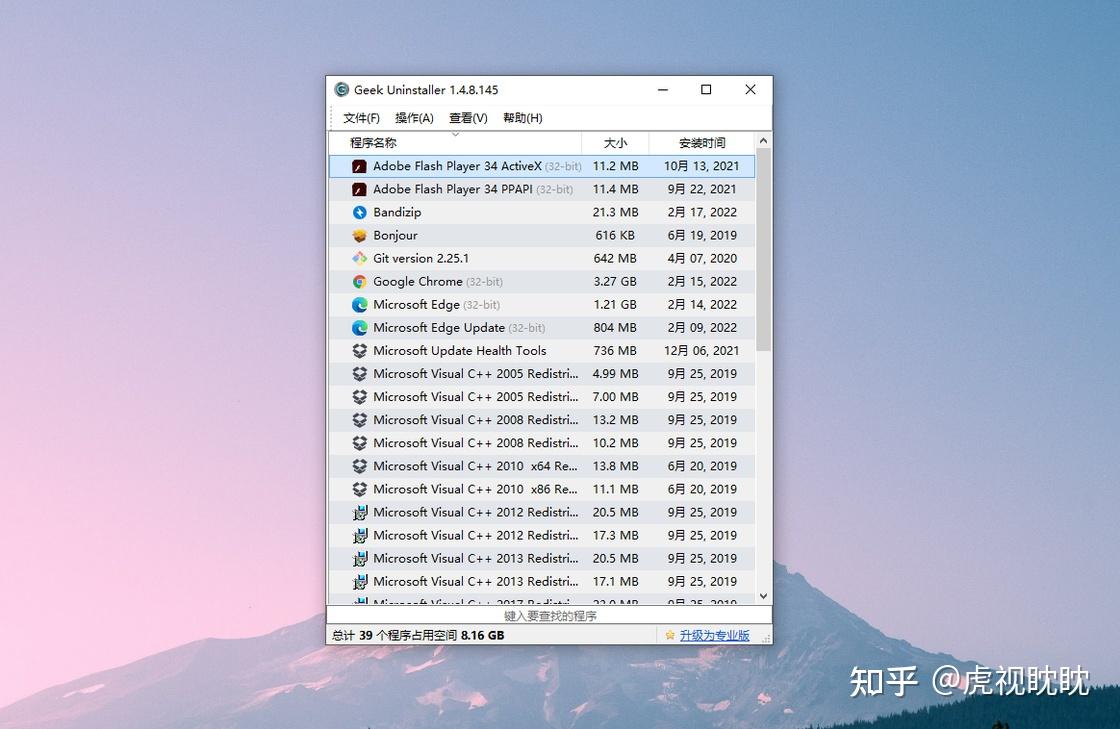
Task: Click the Geek Uninstaller title bar icon
Action: (340, 89)
